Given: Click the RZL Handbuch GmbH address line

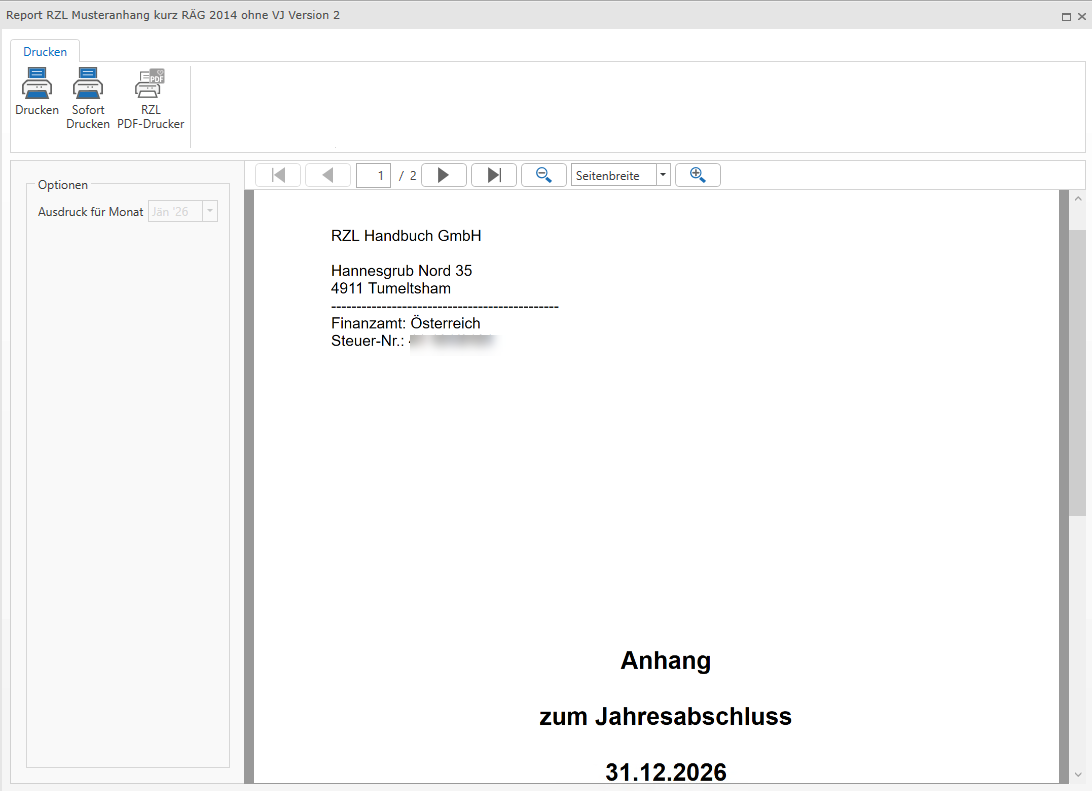Looking at the screenshot, I should (x=406, y=236).
